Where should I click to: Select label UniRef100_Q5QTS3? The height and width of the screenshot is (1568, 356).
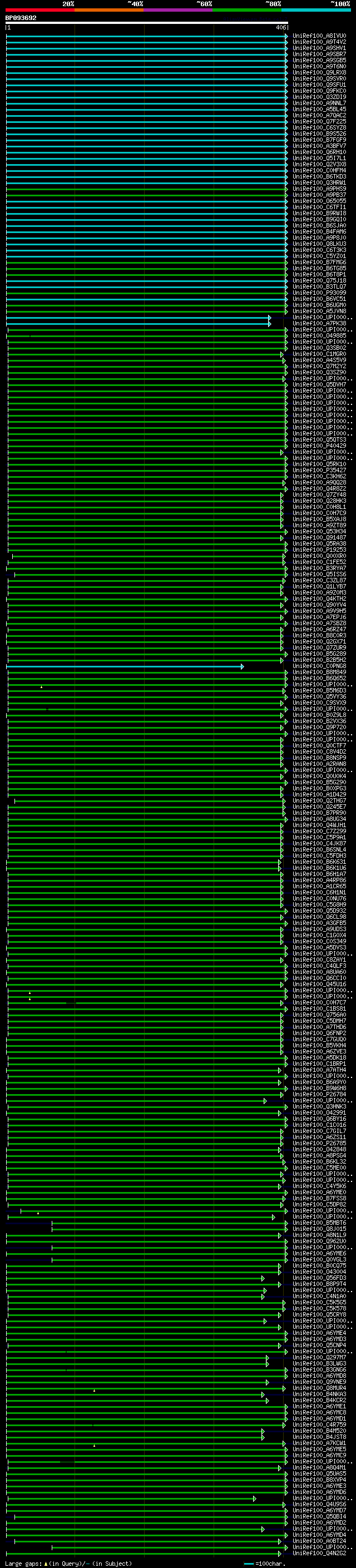pyautogui.click(x=319, y=439)
